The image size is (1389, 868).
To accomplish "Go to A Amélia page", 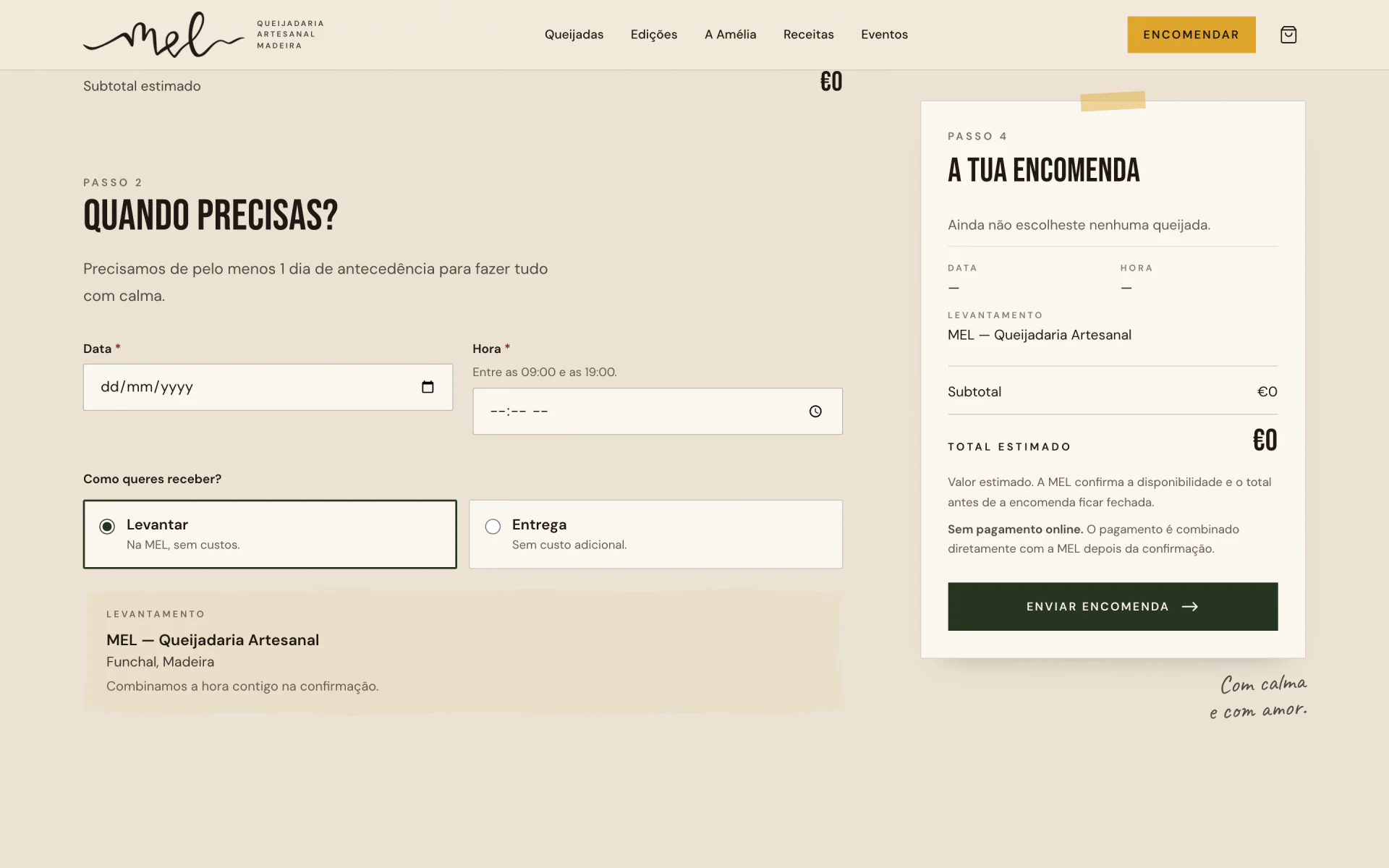I will [730, 35].
